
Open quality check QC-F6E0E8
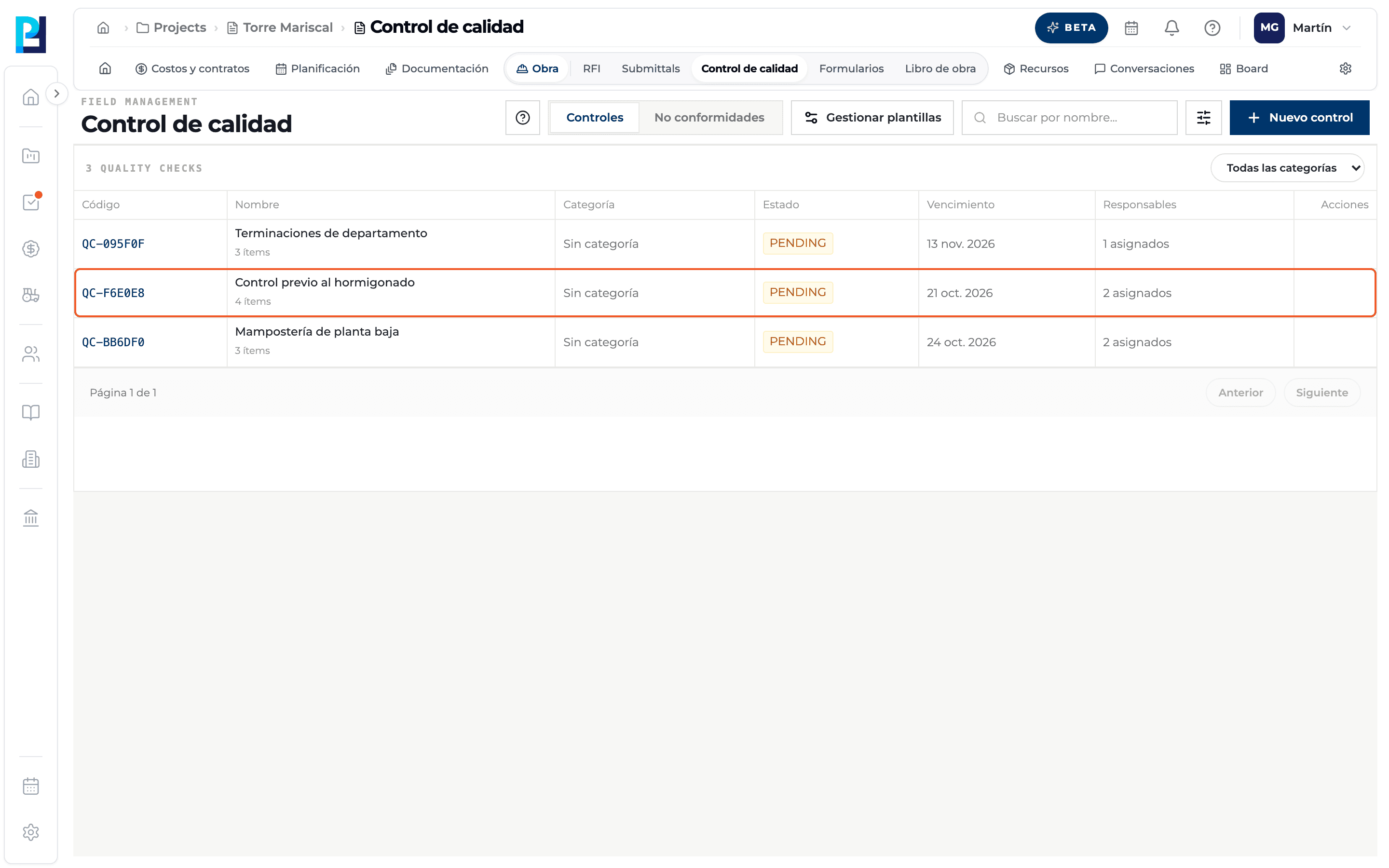point(724,293)
